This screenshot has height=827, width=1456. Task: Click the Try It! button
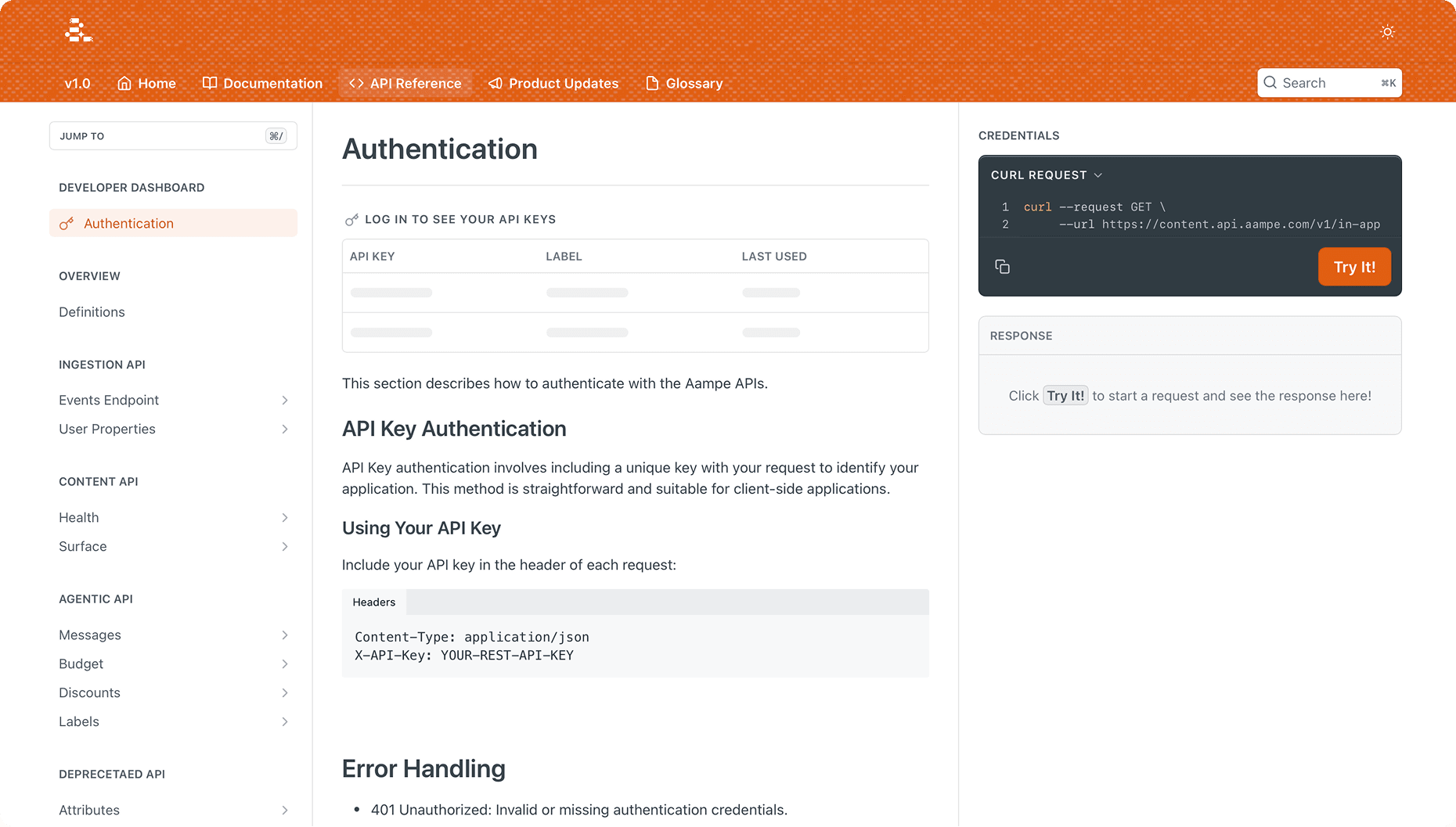[x=1354, y=267]
